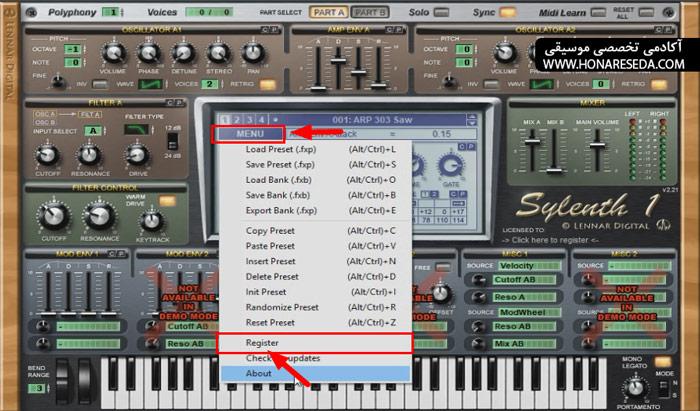
Task: Click the Gate knob in the display
Action: pyautogui.click(x=450, y=166)
